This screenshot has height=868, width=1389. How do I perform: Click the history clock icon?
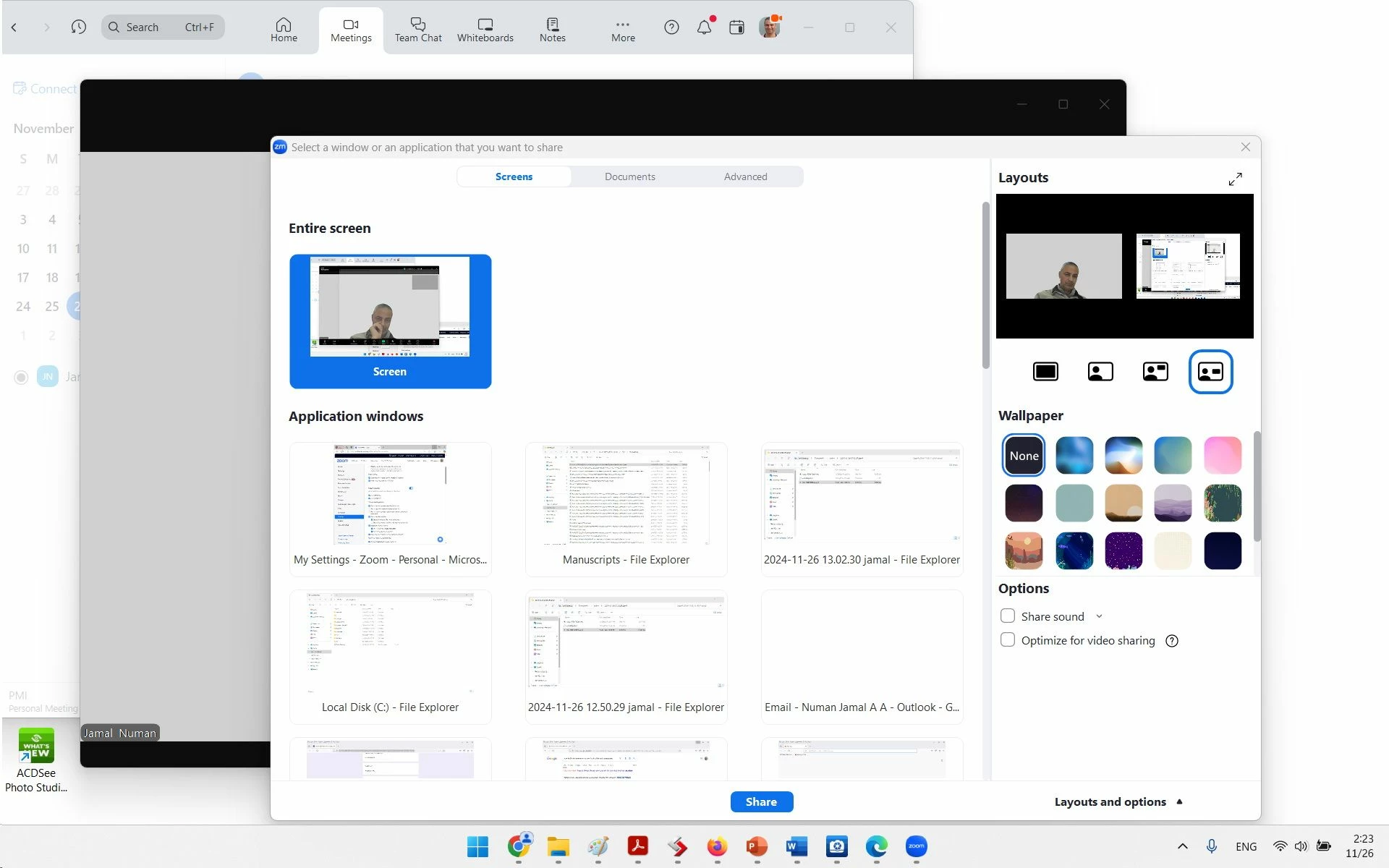pos(79,27)
